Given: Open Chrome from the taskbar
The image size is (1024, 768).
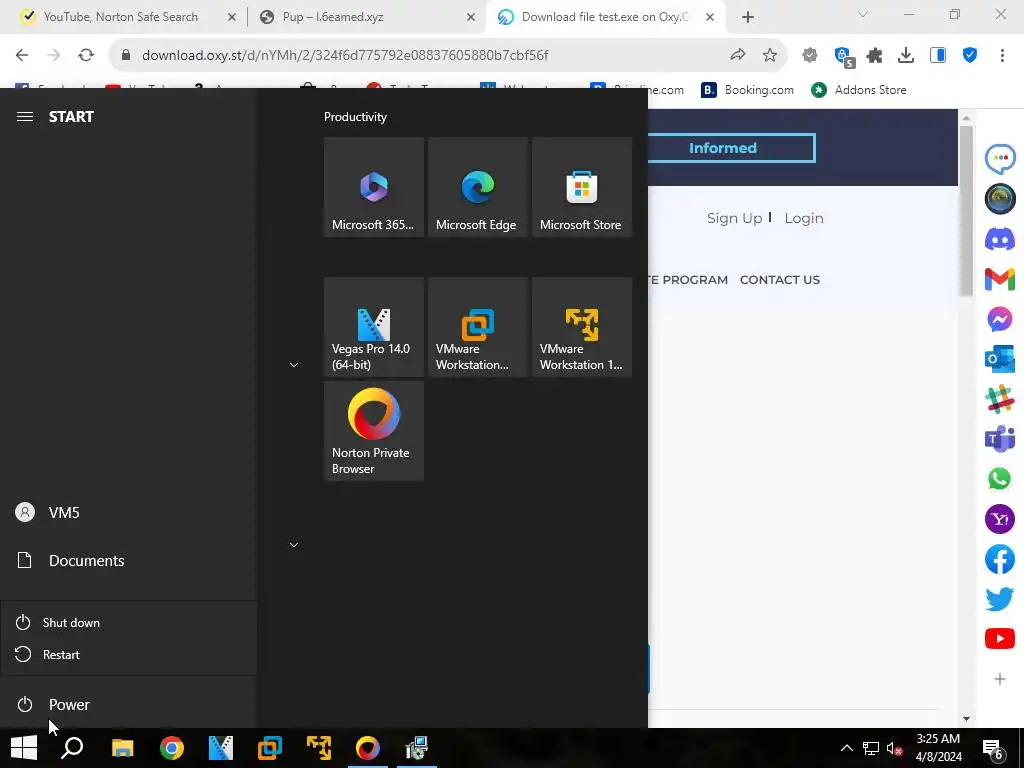Looking at the screenshot, I should tap(172, 748).
